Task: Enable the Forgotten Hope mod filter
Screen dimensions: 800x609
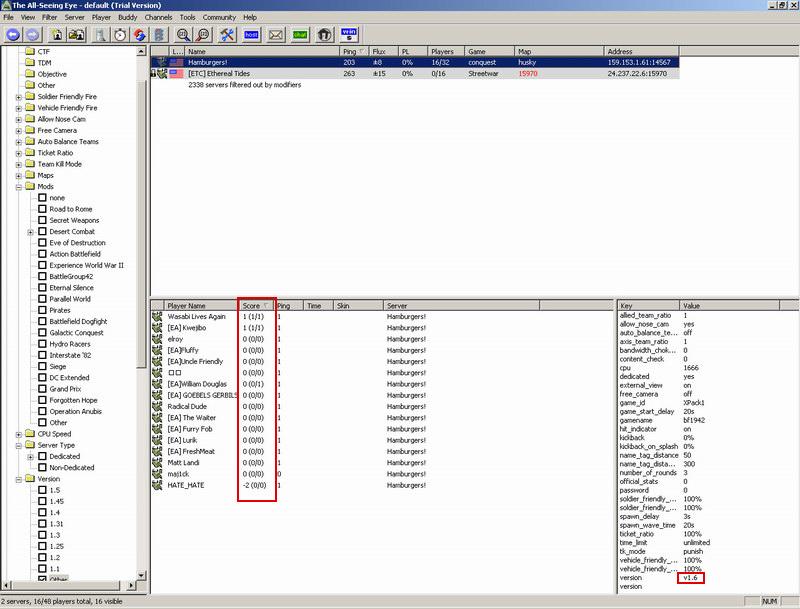Action: [x=42, y=400]
